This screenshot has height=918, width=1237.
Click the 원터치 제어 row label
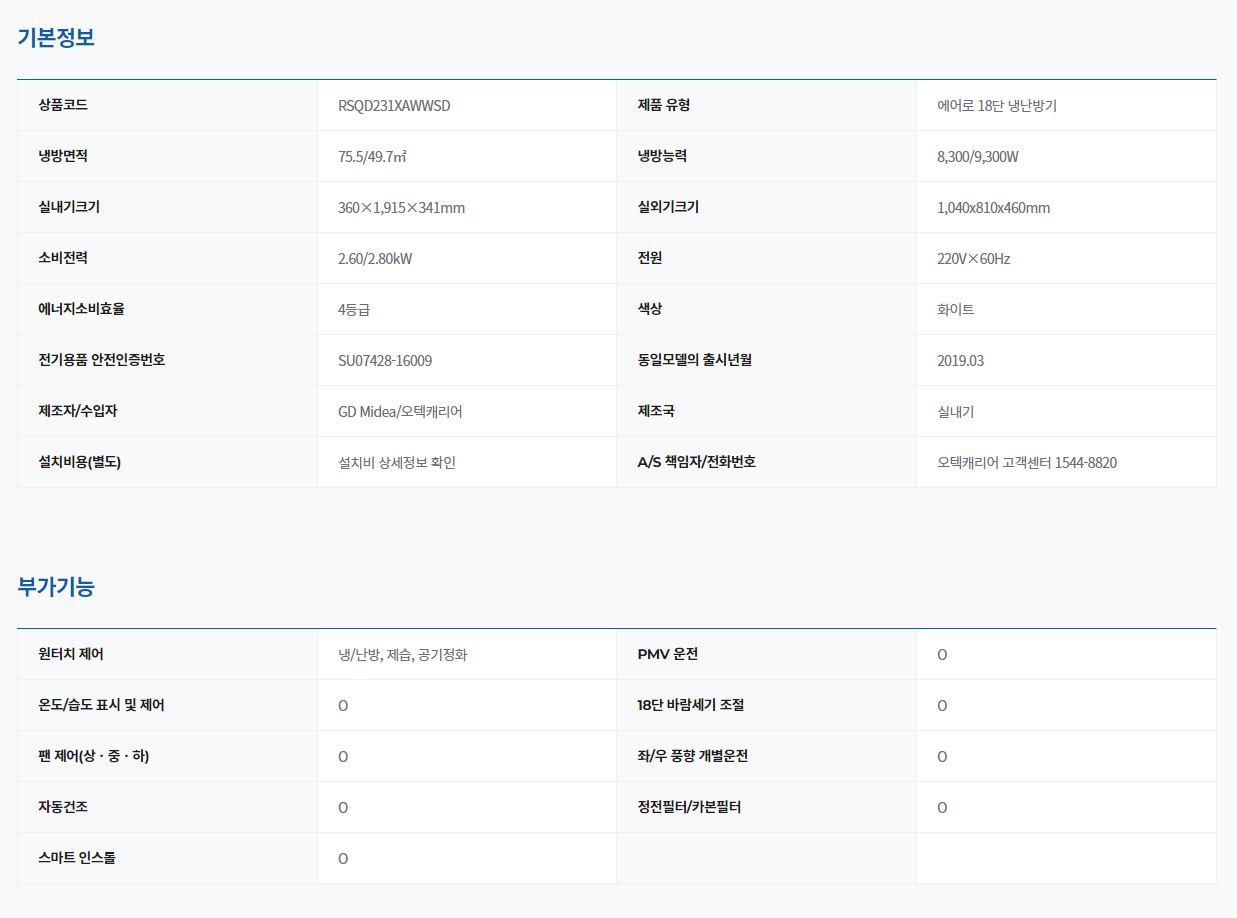(x=71, y=655)
